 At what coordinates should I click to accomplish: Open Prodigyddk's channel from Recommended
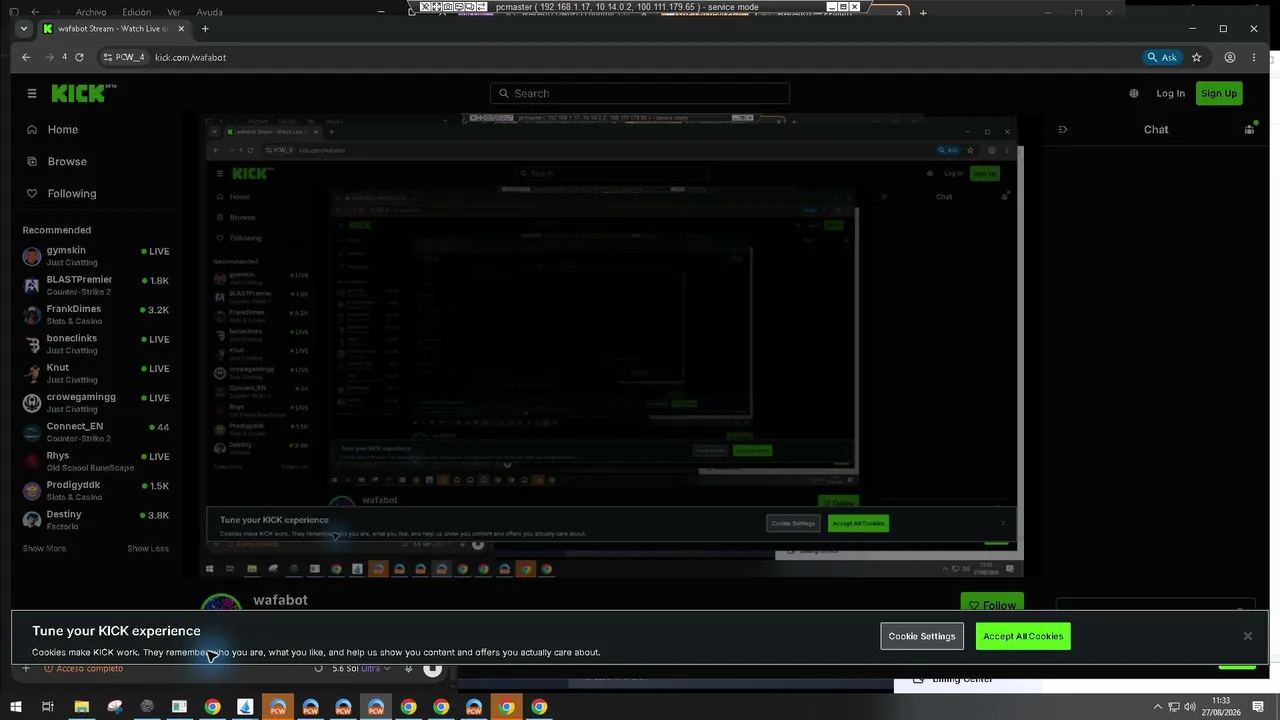coord(97,490)
